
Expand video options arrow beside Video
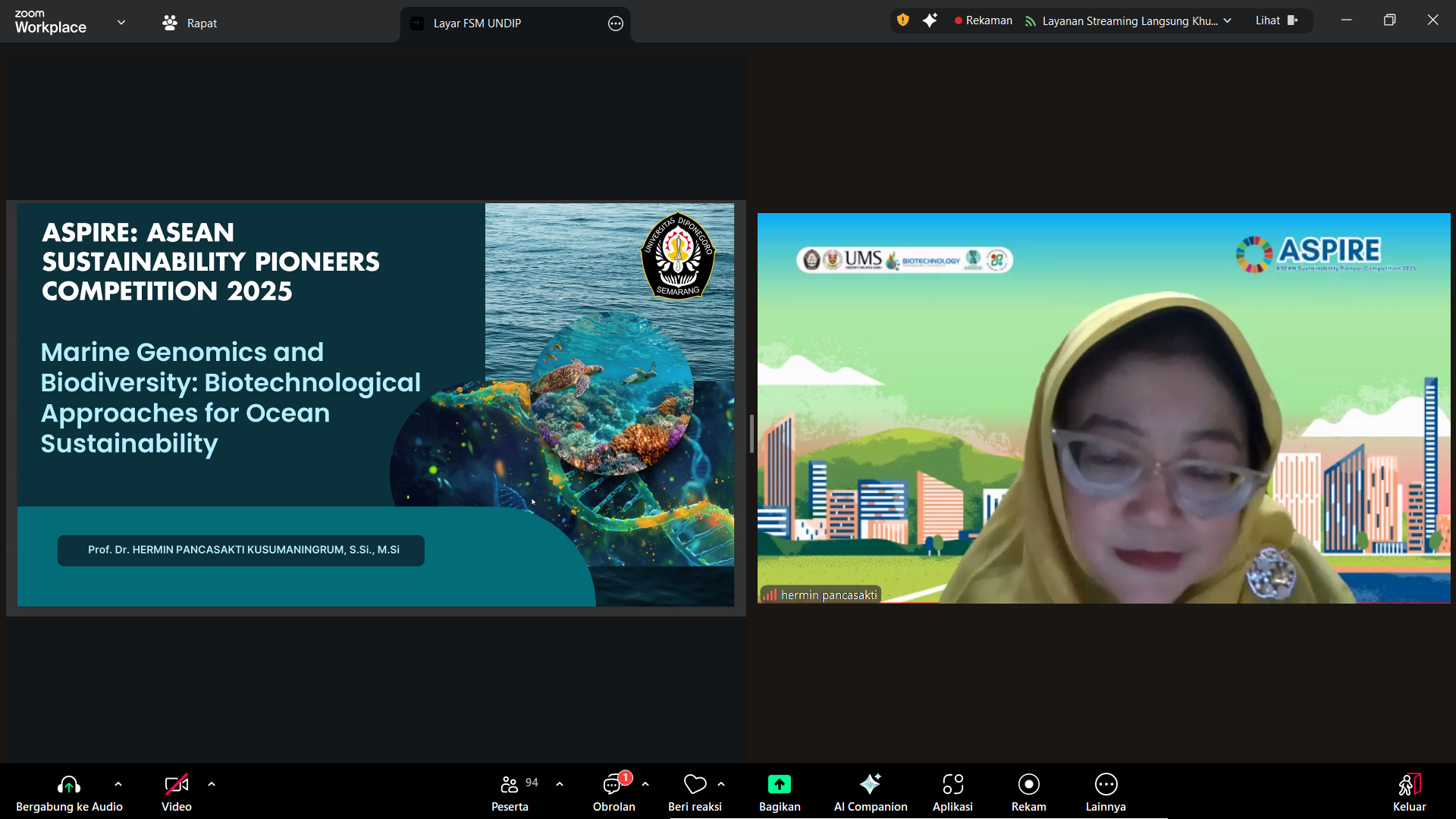click(212, 784)
